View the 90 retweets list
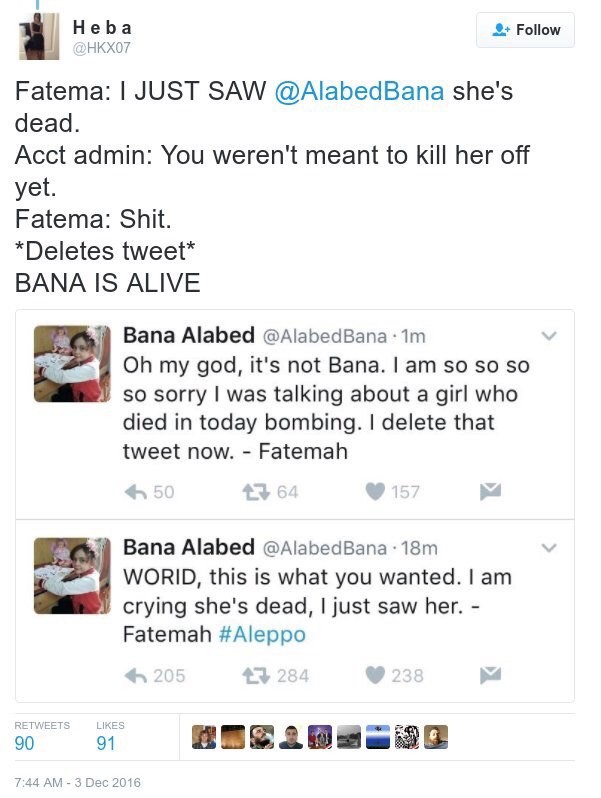 (25, 743)
